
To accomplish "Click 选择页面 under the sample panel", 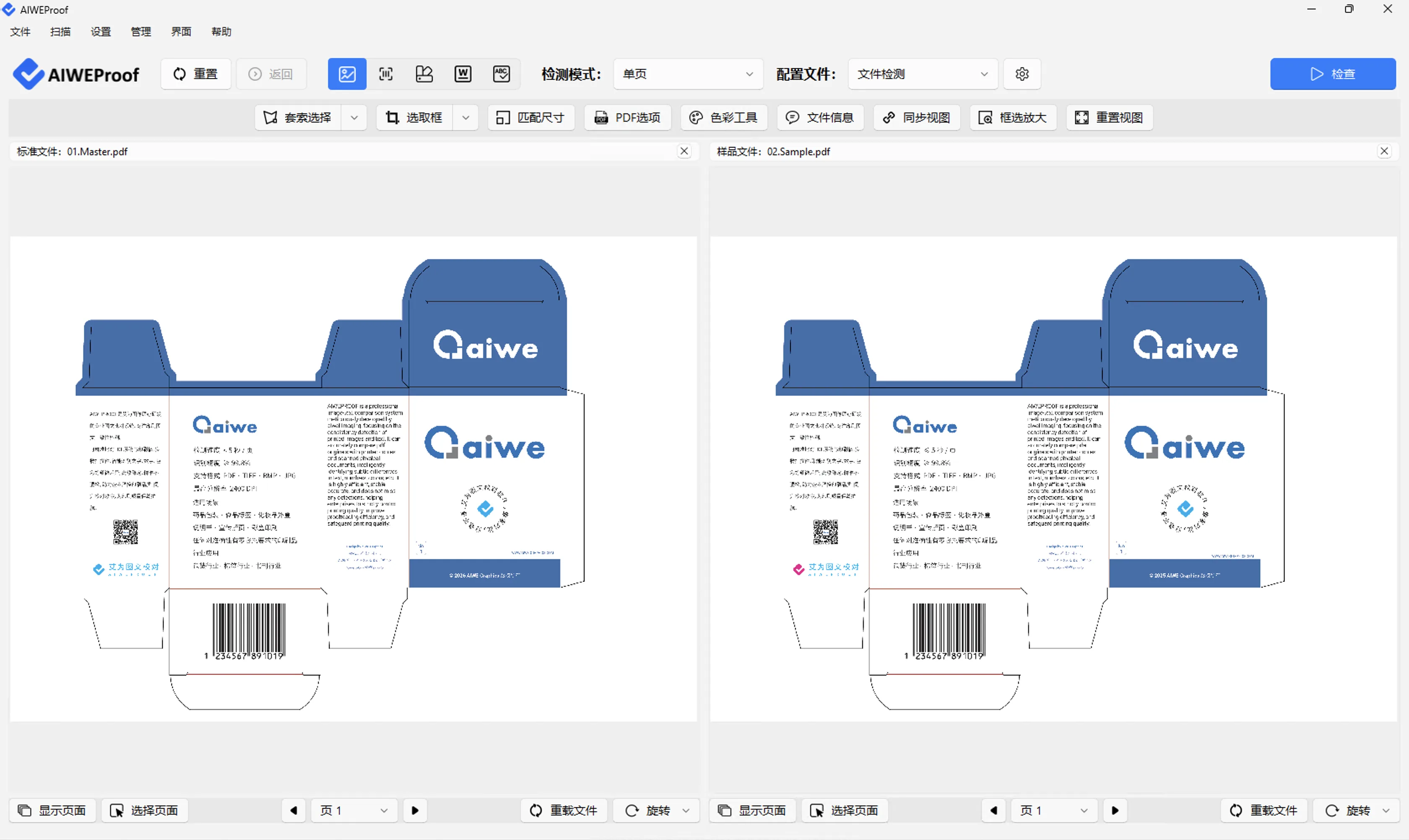I will tap(845, 811).
